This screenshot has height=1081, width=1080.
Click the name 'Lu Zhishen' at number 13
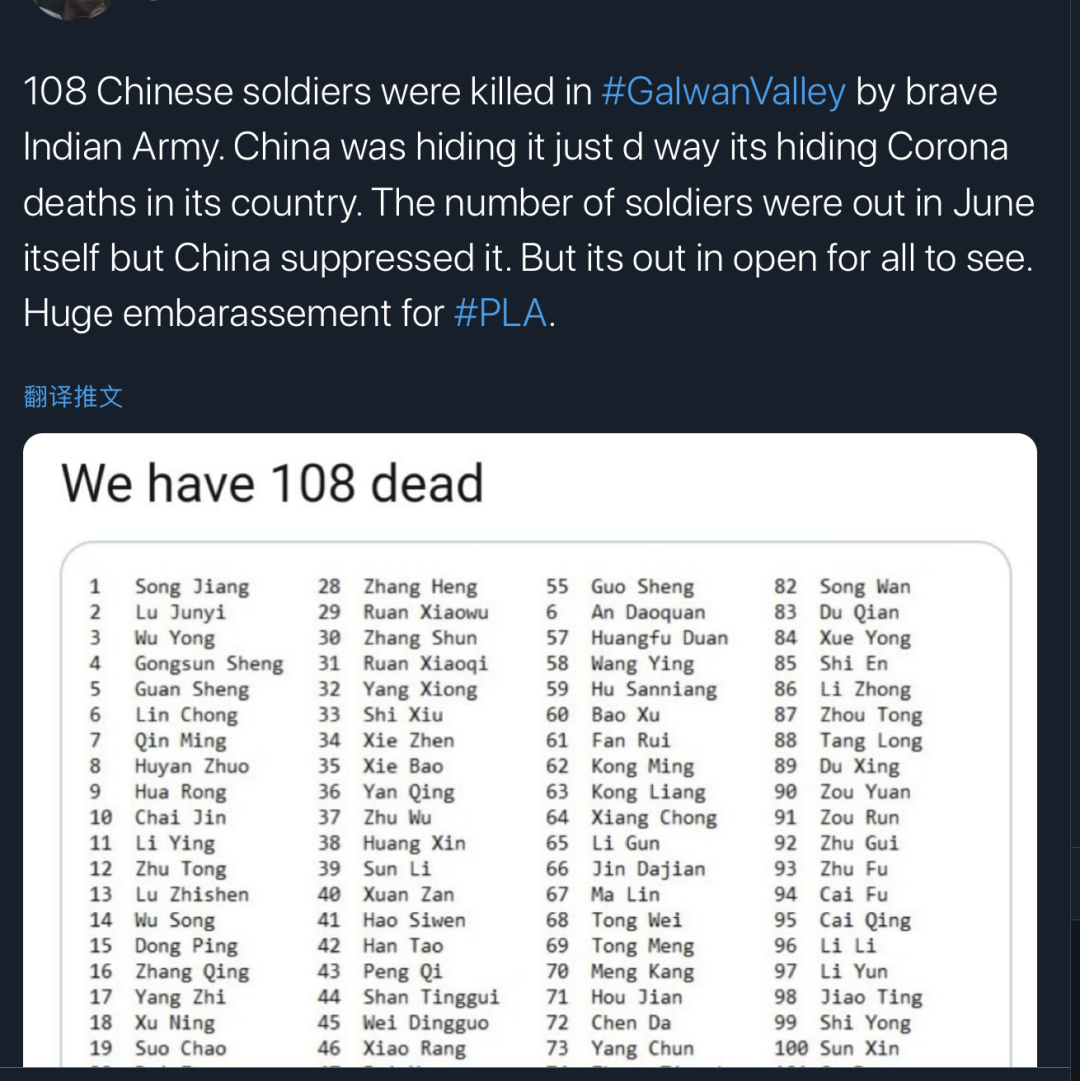[192, 895]
